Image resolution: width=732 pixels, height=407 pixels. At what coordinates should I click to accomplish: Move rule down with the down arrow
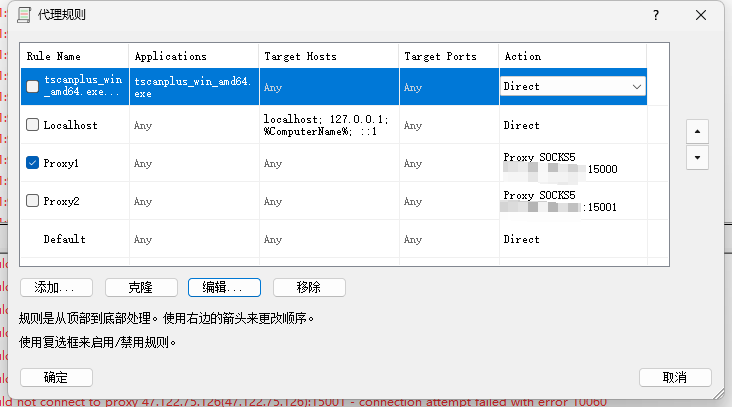tap(697, 158)
